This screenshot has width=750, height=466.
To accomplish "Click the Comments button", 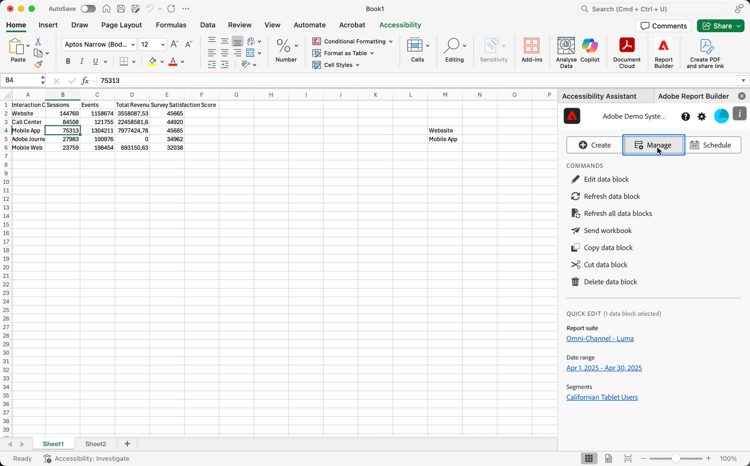I will click(663, 26).
